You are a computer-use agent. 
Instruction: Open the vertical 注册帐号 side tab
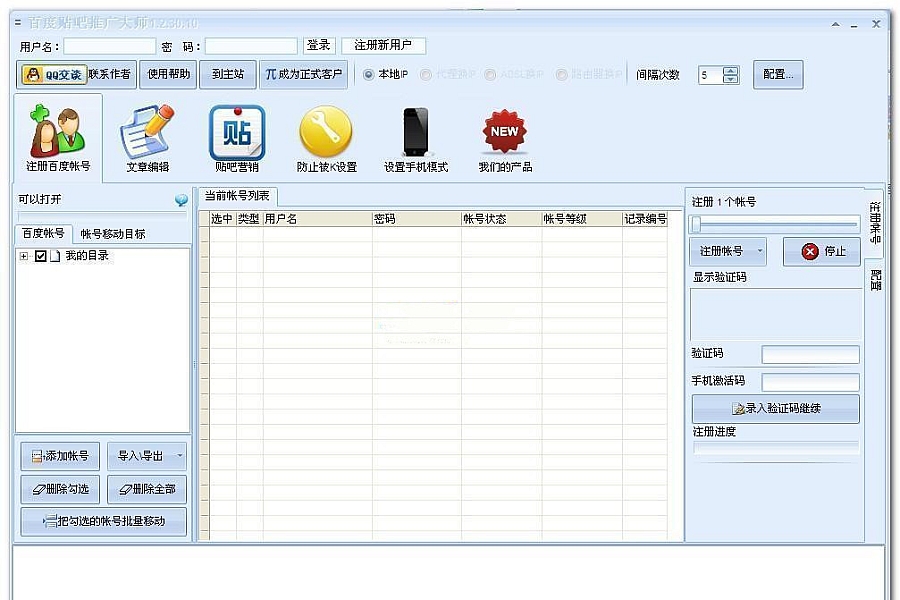(874, 223)
